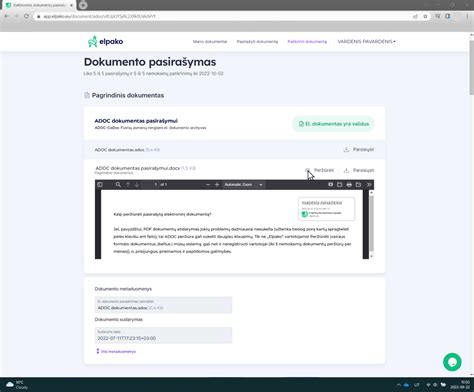Switch PDF viewer to presentation mode
Viewport: 474px width, 392px height.
pyautogui.click(x=330, y=184)
